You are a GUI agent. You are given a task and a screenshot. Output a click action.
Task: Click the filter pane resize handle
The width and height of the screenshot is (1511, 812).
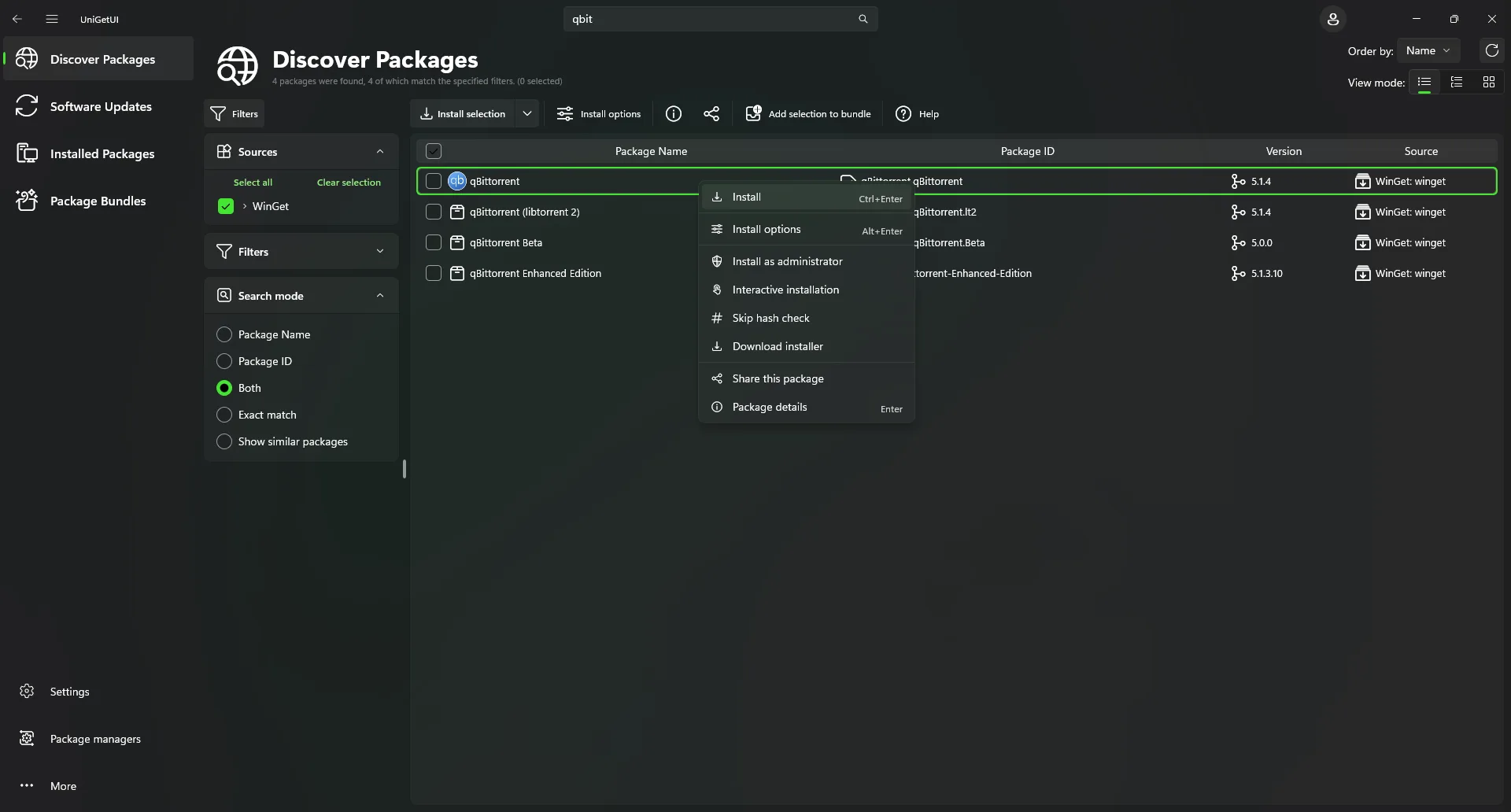click(405, 469)
